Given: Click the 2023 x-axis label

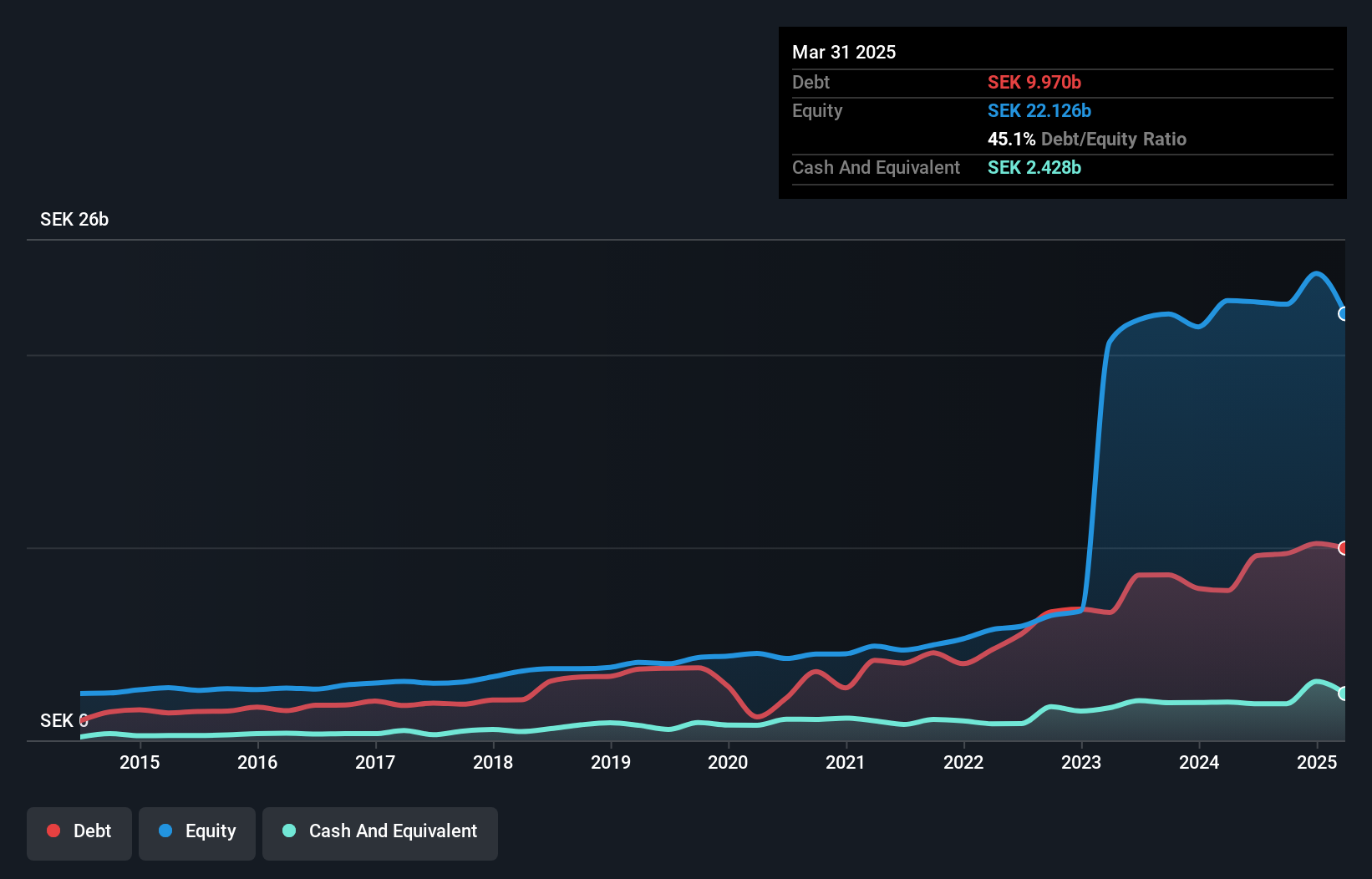Looking at the screenshot, I should [x=1082, y=762].
